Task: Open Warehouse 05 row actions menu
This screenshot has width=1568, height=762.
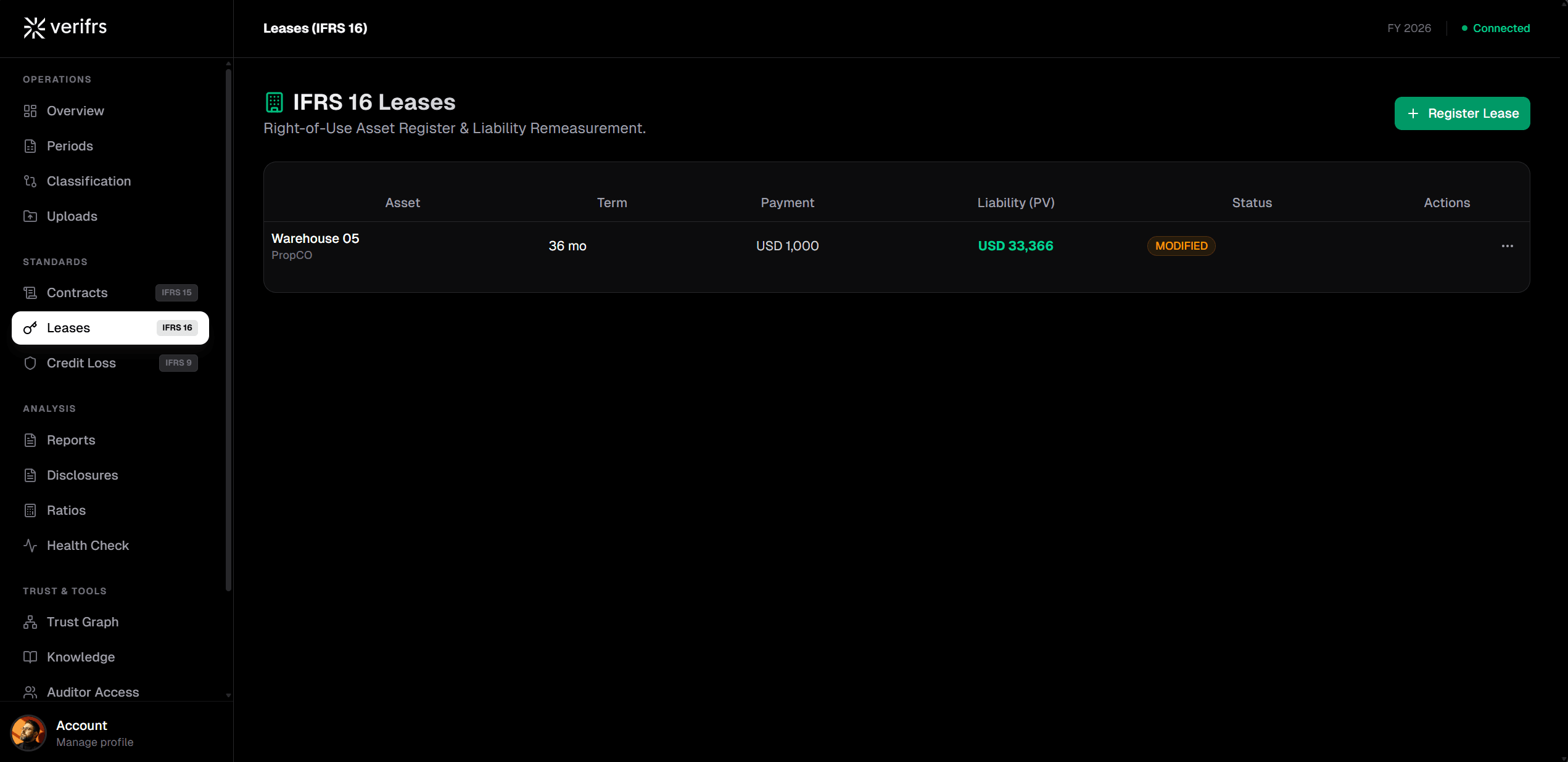Action: pyautogui.click(x=1507, y=246)
